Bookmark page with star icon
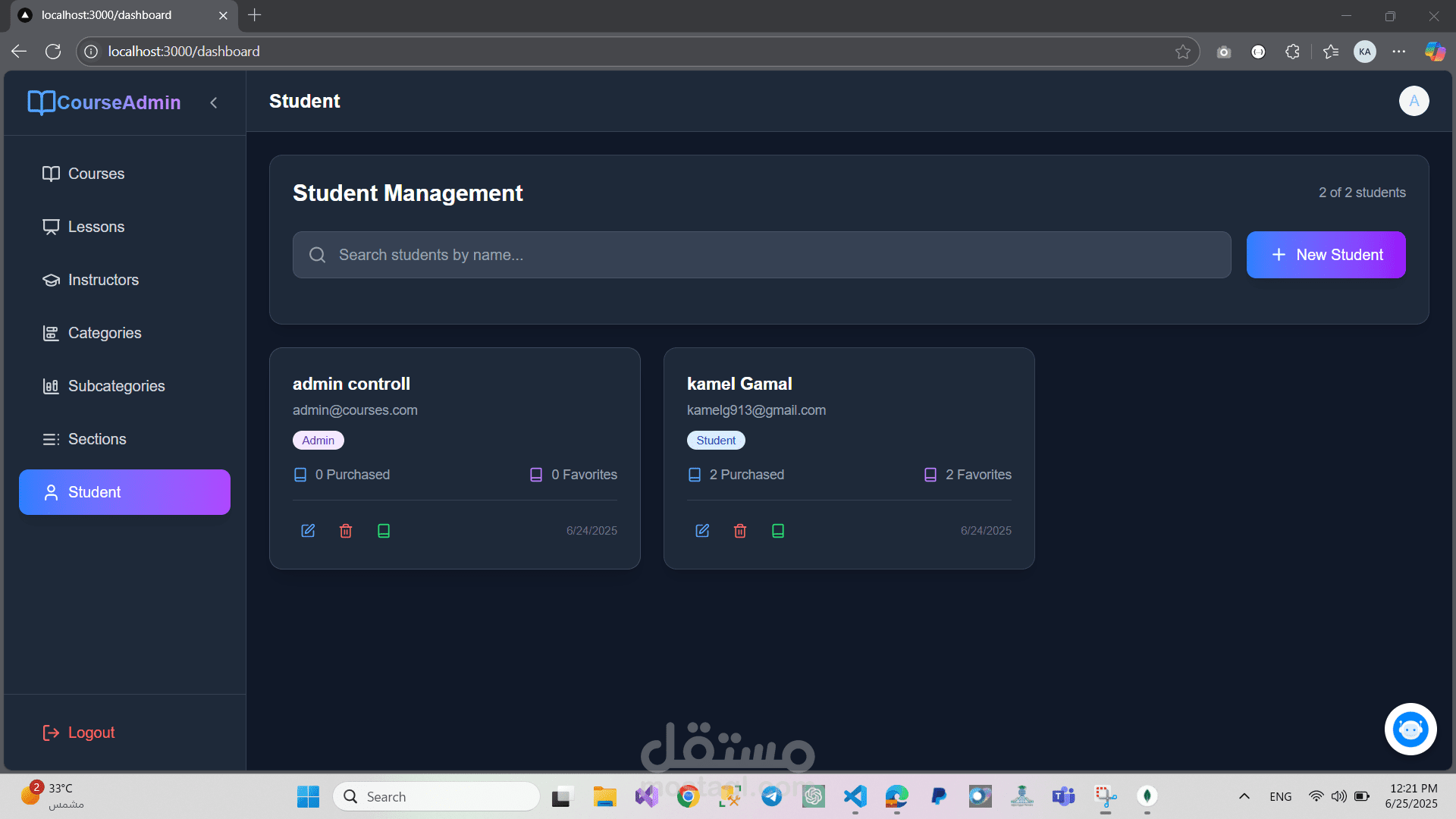Screen dimensions: 1456x819 1182,52
